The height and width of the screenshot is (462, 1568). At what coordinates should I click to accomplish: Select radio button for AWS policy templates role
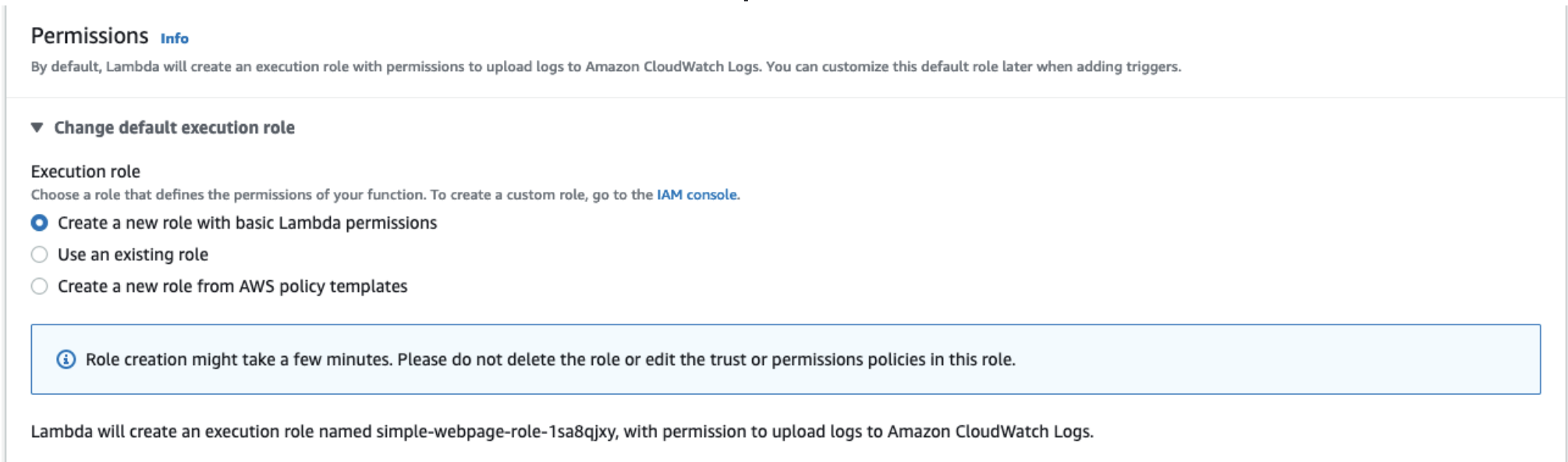[39, 286]
